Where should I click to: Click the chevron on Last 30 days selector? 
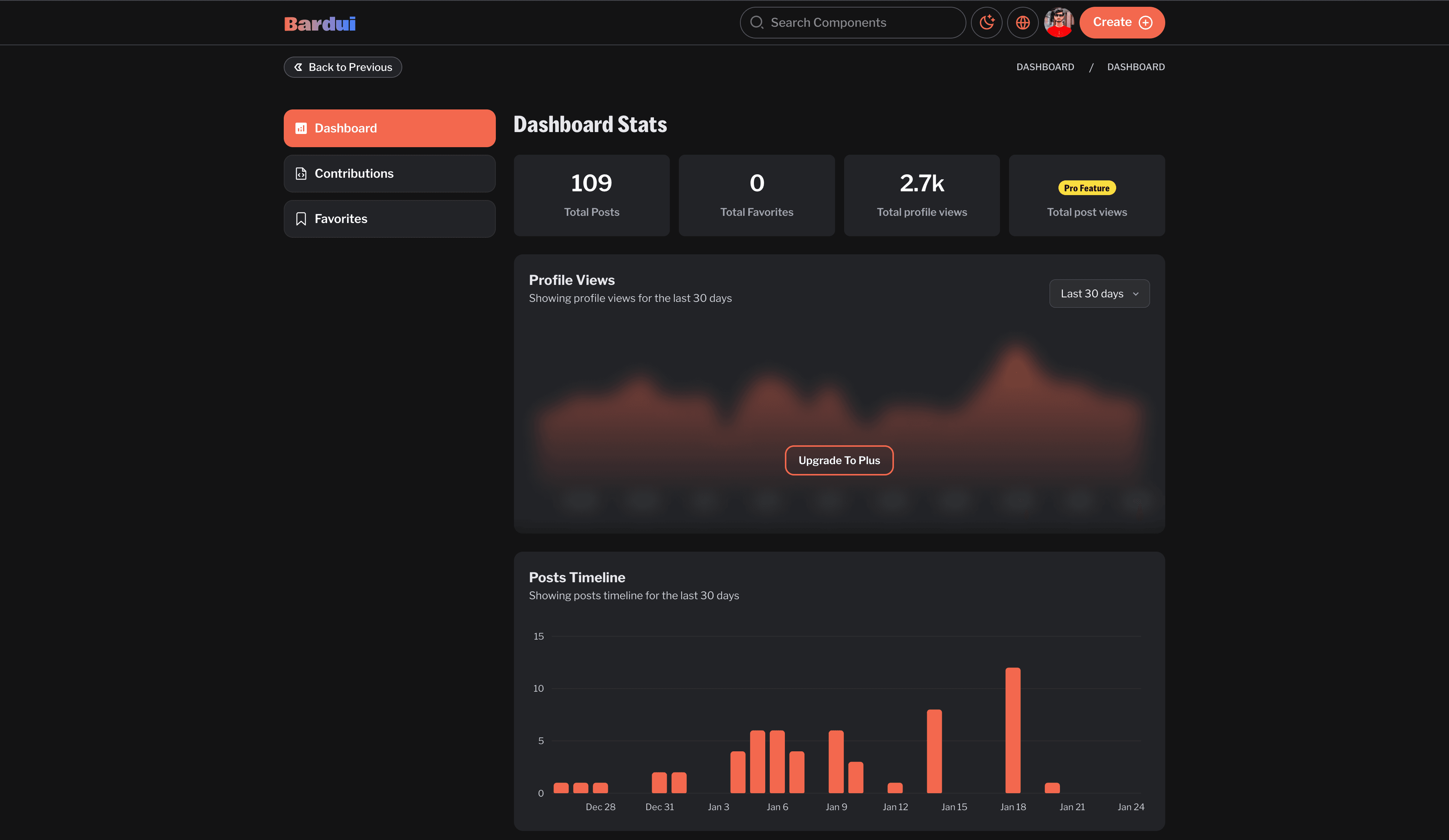coord(1136,294)
